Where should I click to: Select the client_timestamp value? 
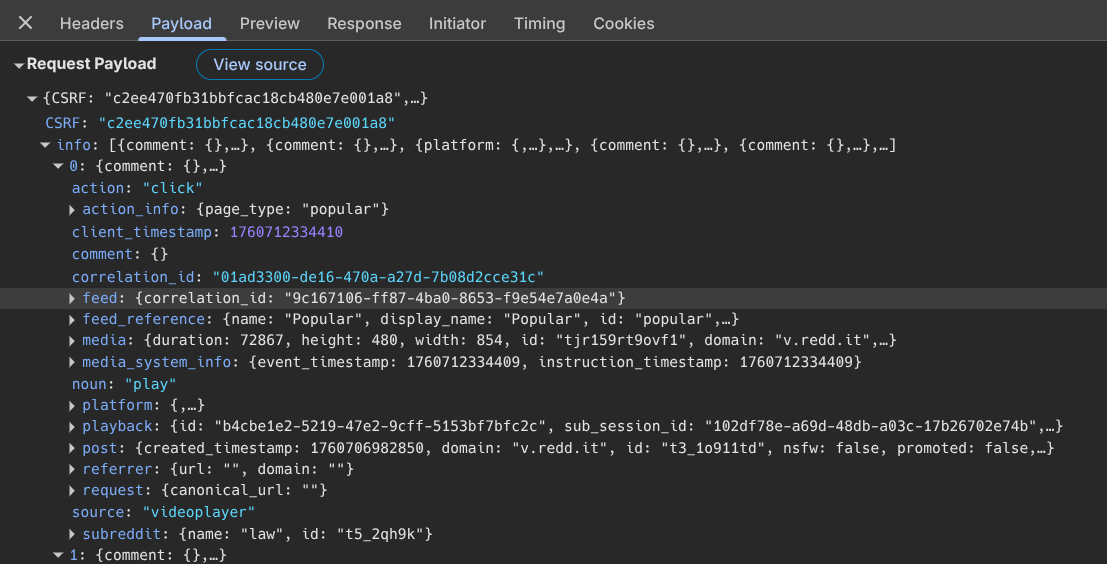[286, 232]
